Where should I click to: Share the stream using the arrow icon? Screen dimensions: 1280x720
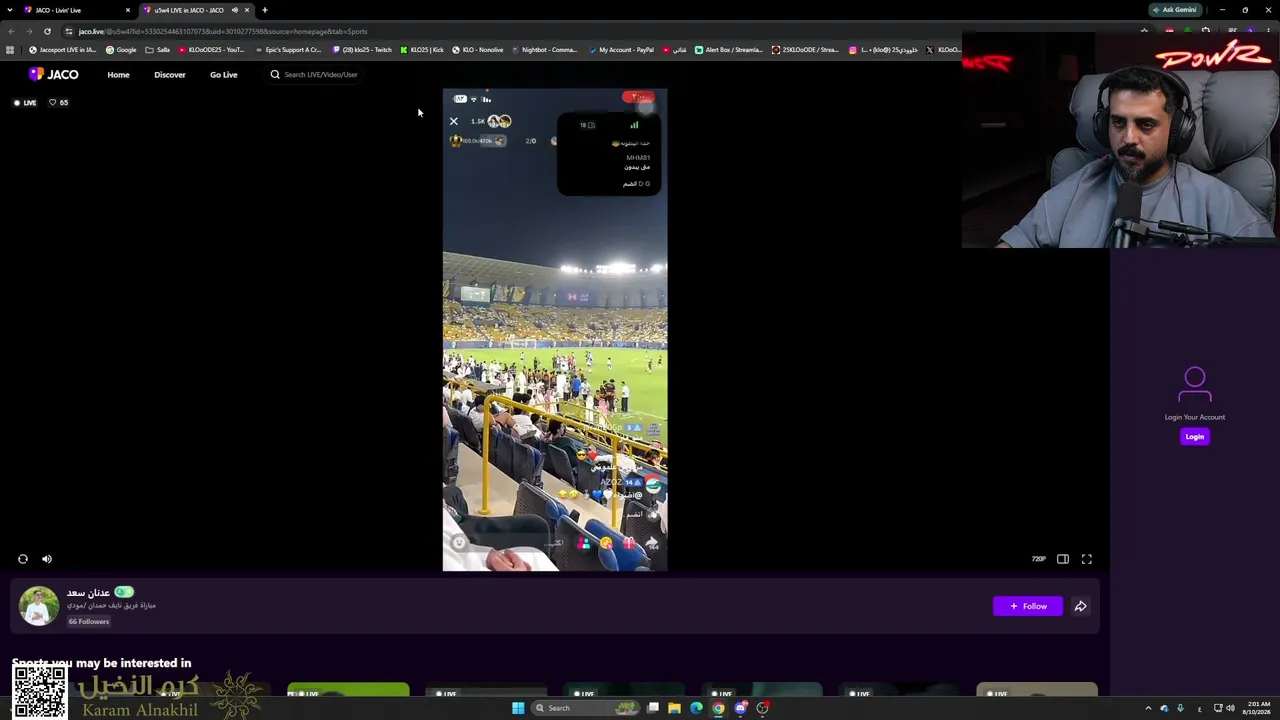tap(1081, 606)
